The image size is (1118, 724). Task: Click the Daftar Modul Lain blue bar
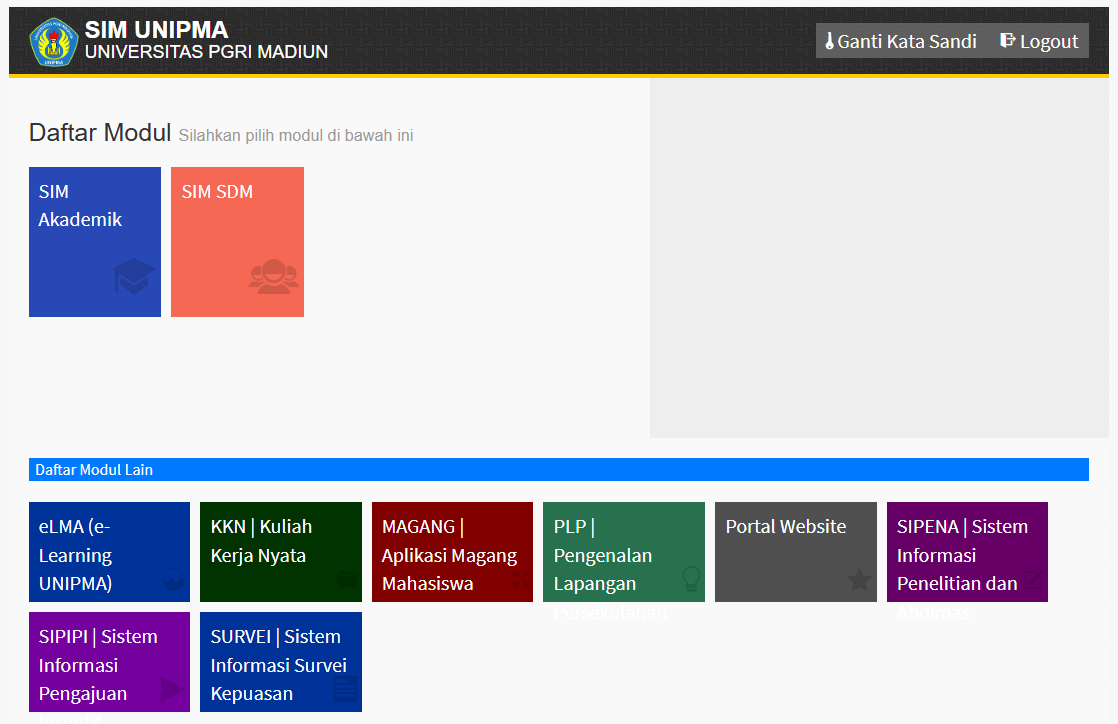(x=558, y=470)
